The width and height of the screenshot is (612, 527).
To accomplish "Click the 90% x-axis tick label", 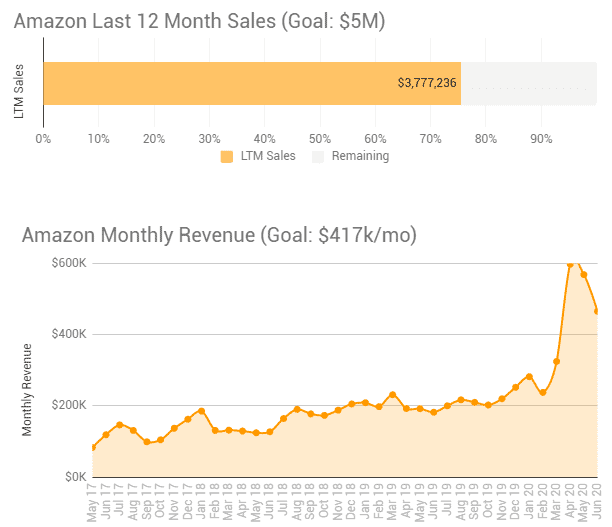I will pyautogui.click(x=541, y=138).
